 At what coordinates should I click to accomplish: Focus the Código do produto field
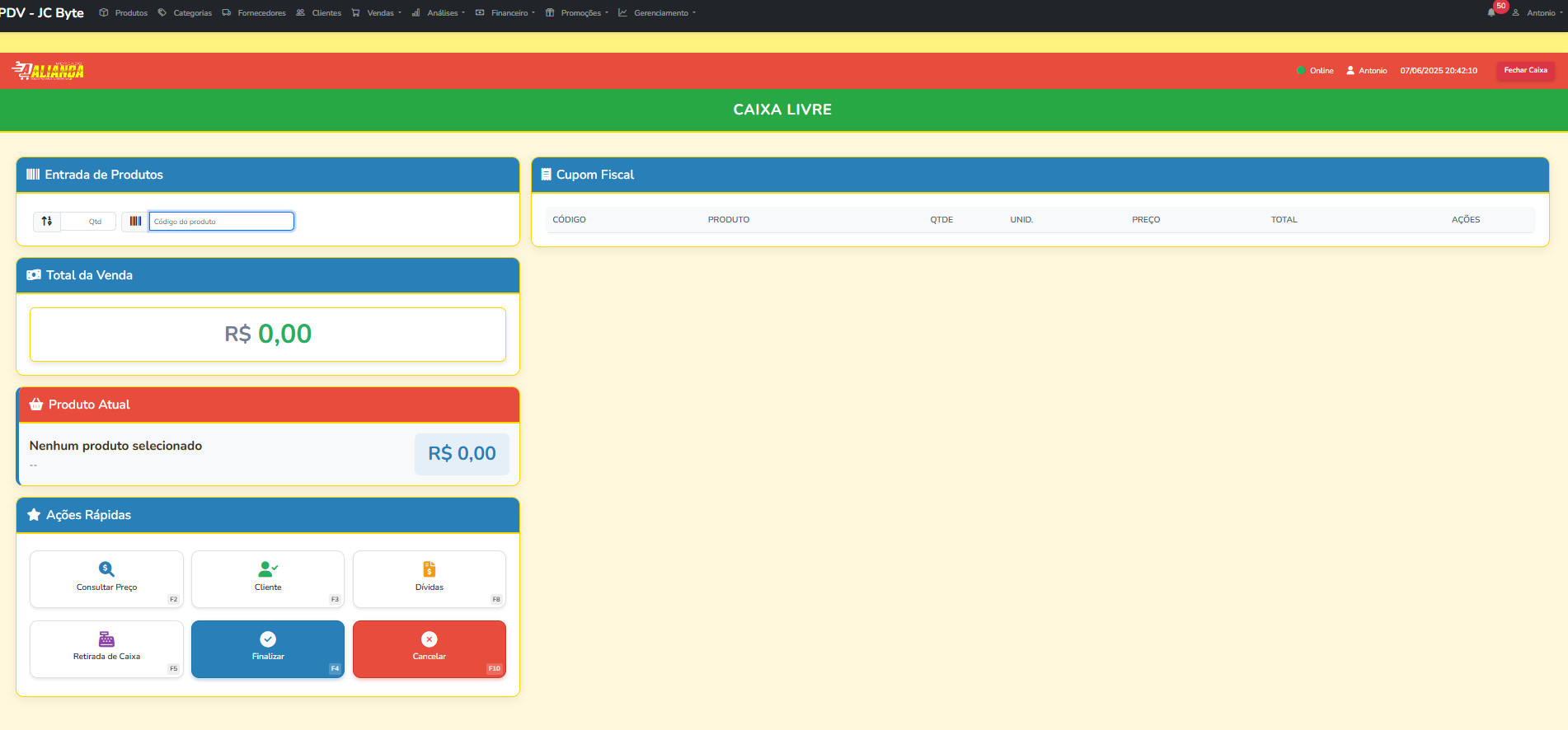click(x=221, y=221)
